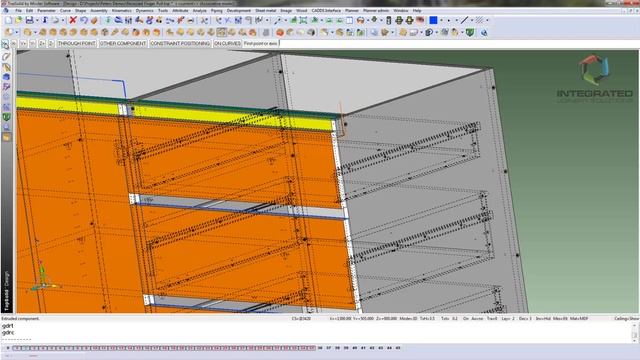Viewport: 640px width, 360px height.
Task: Click the blue information icon in toolbar
Action: (45, 20)
